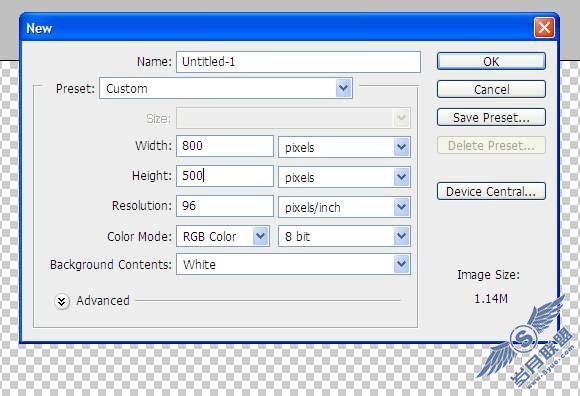Open the Preset dropdown

(226, 88)
